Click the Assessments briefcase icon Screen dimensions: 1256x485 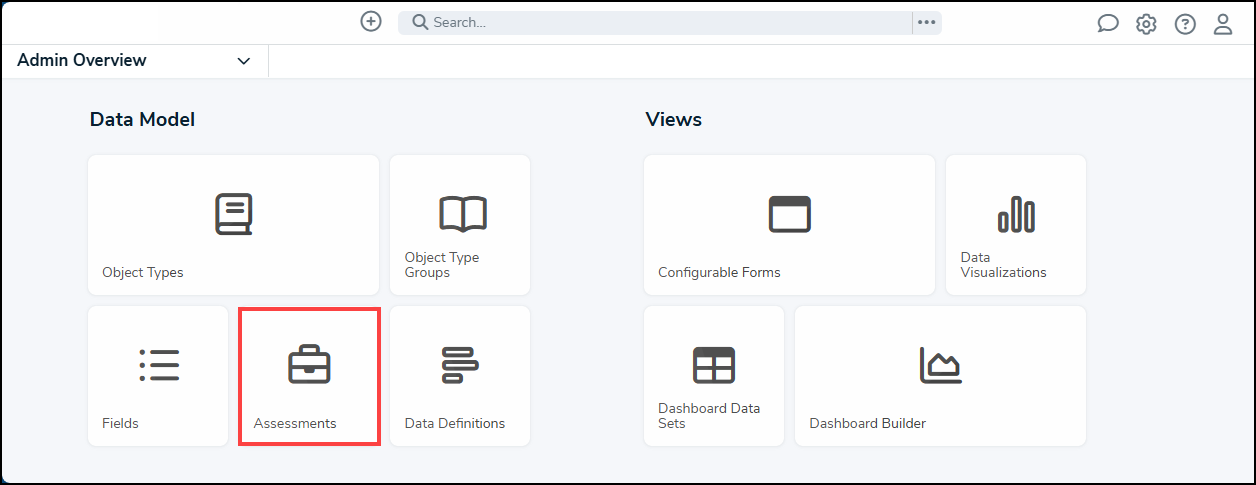click(309, 365)
